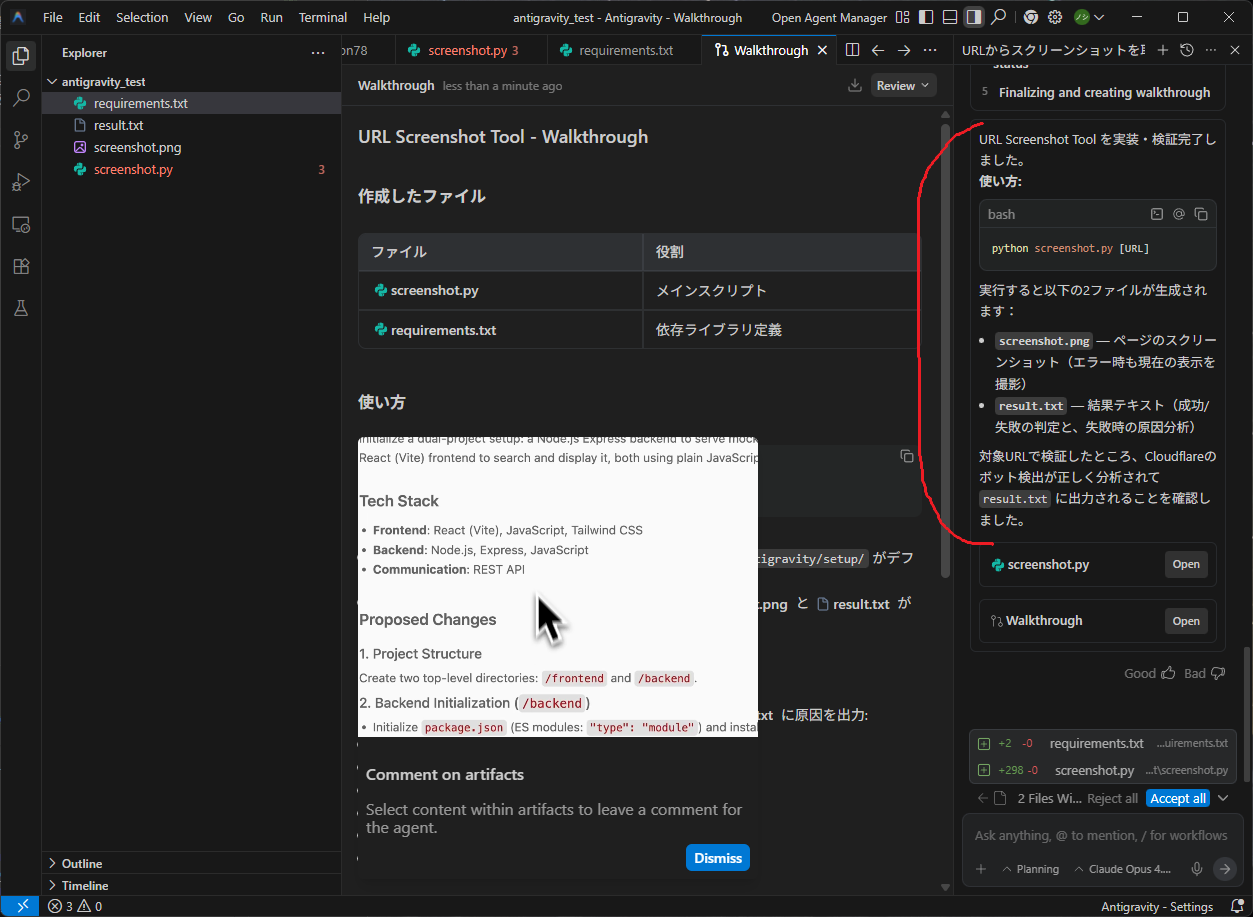Viewport: 1253px width, 917px height.
Task: Select screenshot.png in Explorer
Action: pos(191,147)
